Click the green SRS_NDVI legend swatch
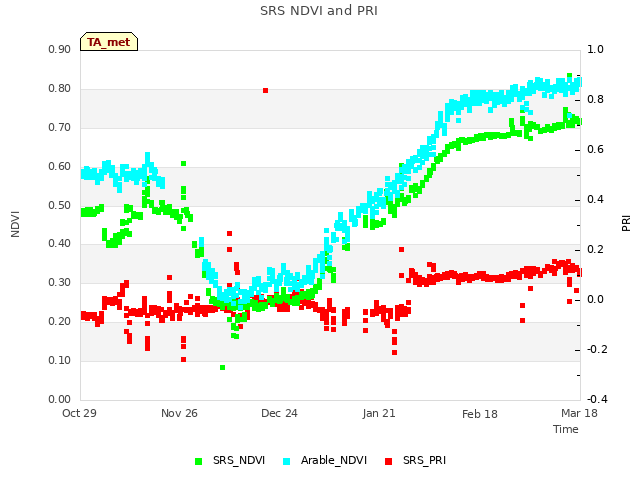The height and width of the screenshot is (480, 640). (199, 461)
